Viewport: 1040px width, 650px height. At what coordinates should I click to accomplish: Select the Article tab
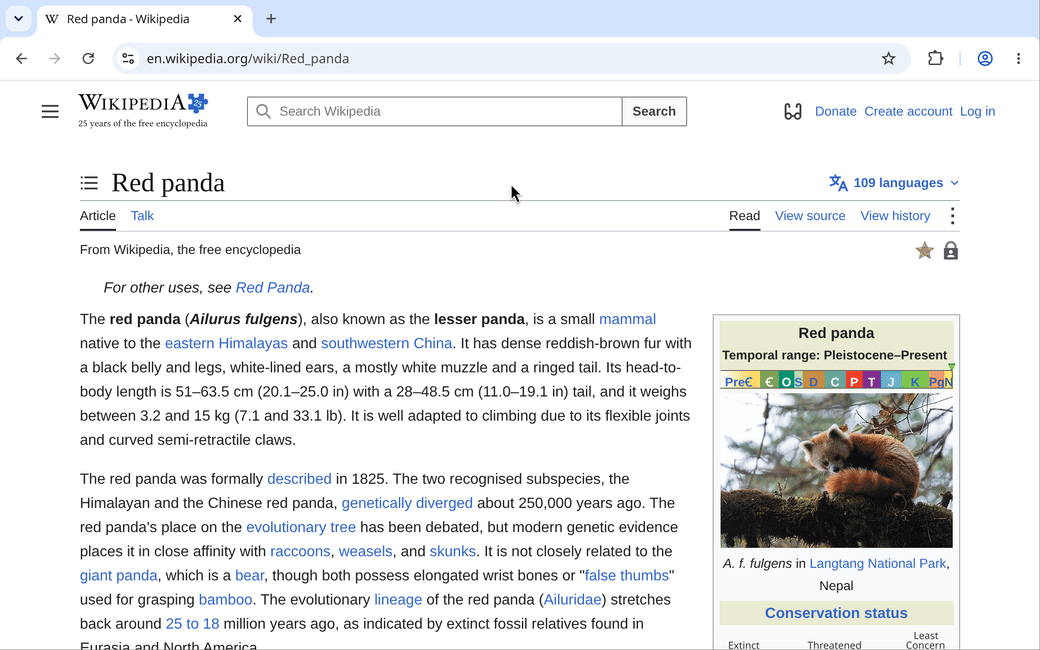point(98,216)
